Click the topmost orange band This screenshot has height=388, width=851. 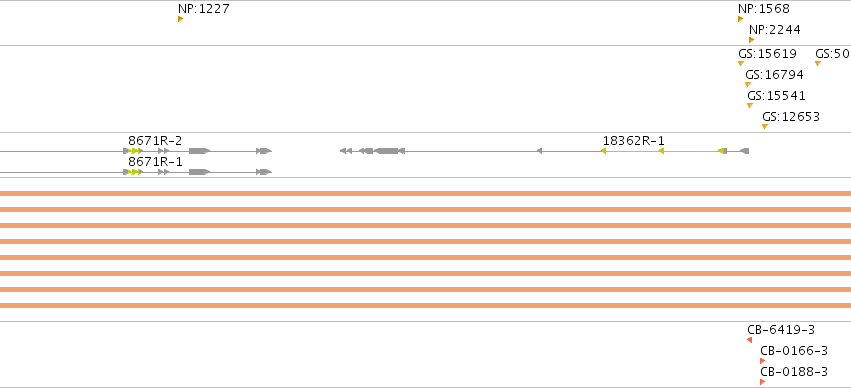tap(426, 193)
